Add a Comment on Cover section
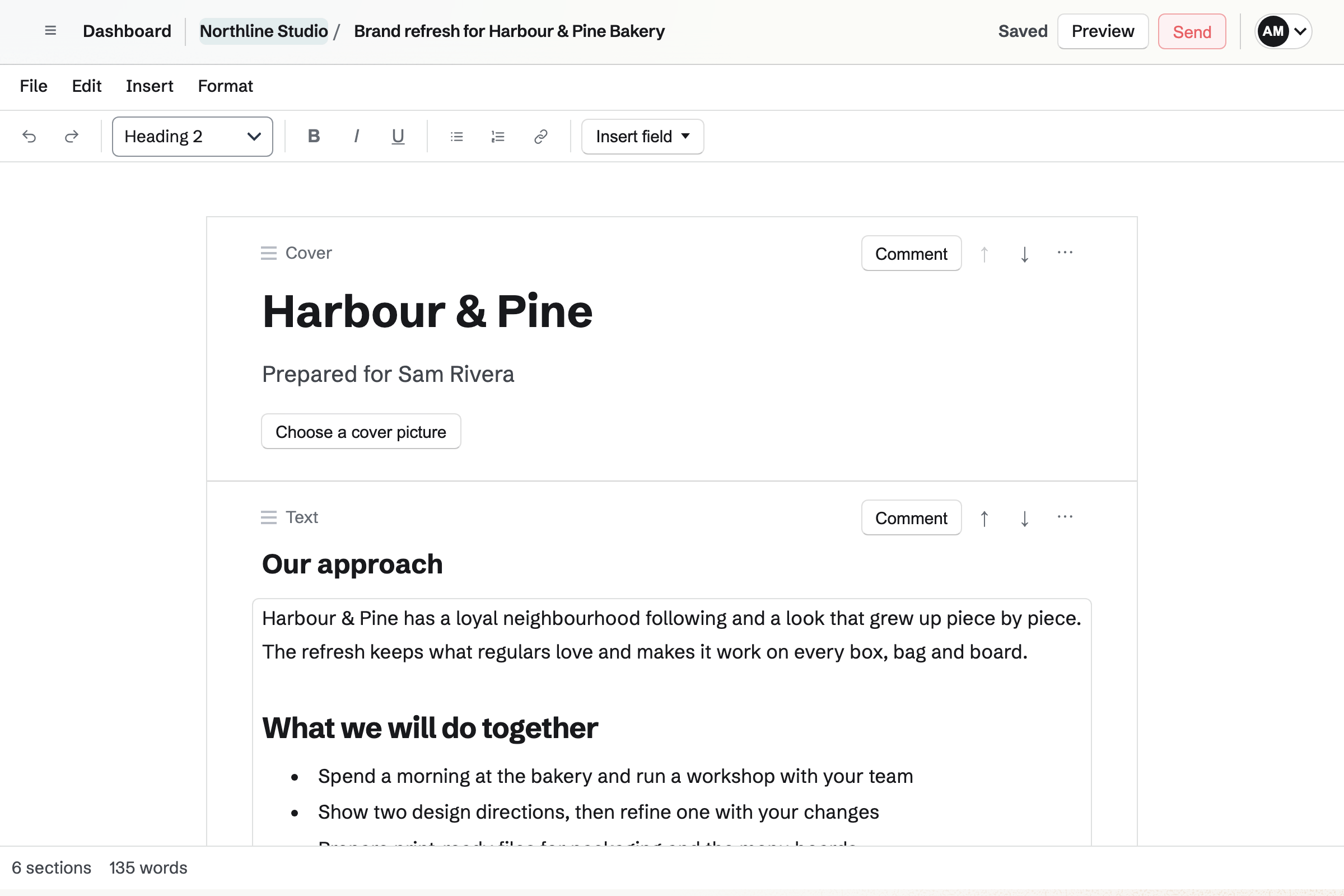This screenshot has width=1344, height=896. (912, 254)
